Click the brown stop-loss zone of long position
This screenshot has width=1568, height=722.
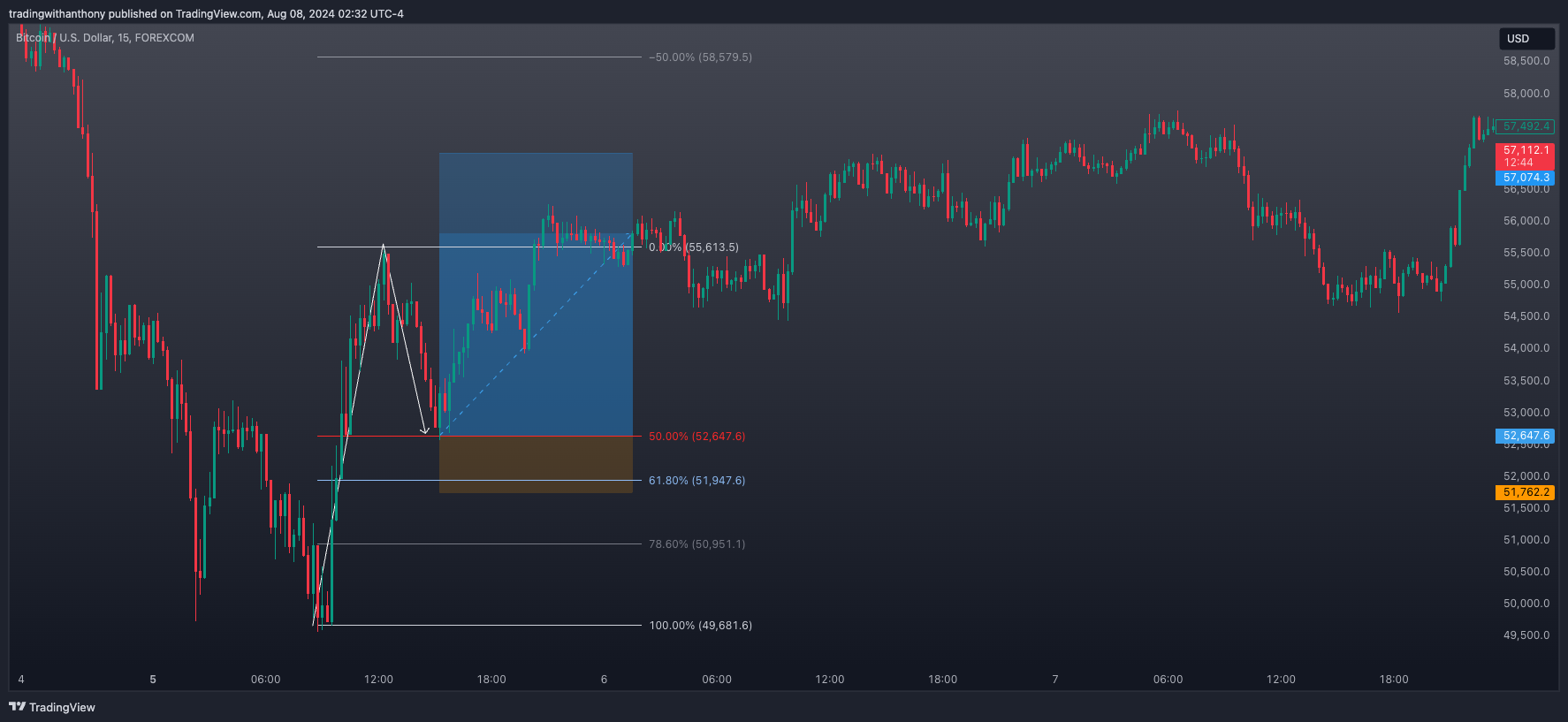[x=536, y=464]
